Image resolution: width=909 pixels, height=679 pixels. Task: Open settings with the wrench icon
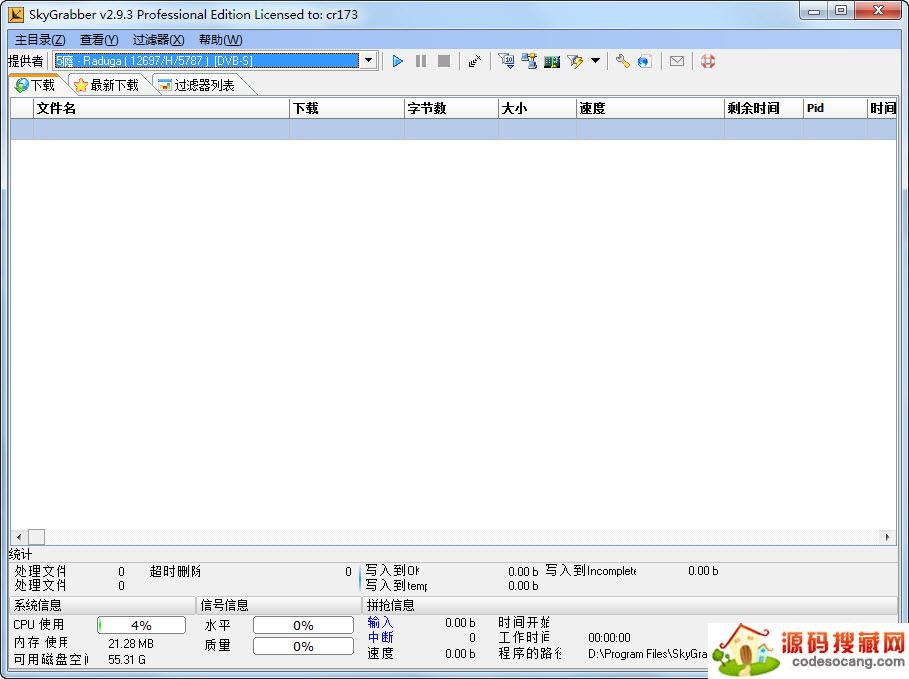[623, 61]
